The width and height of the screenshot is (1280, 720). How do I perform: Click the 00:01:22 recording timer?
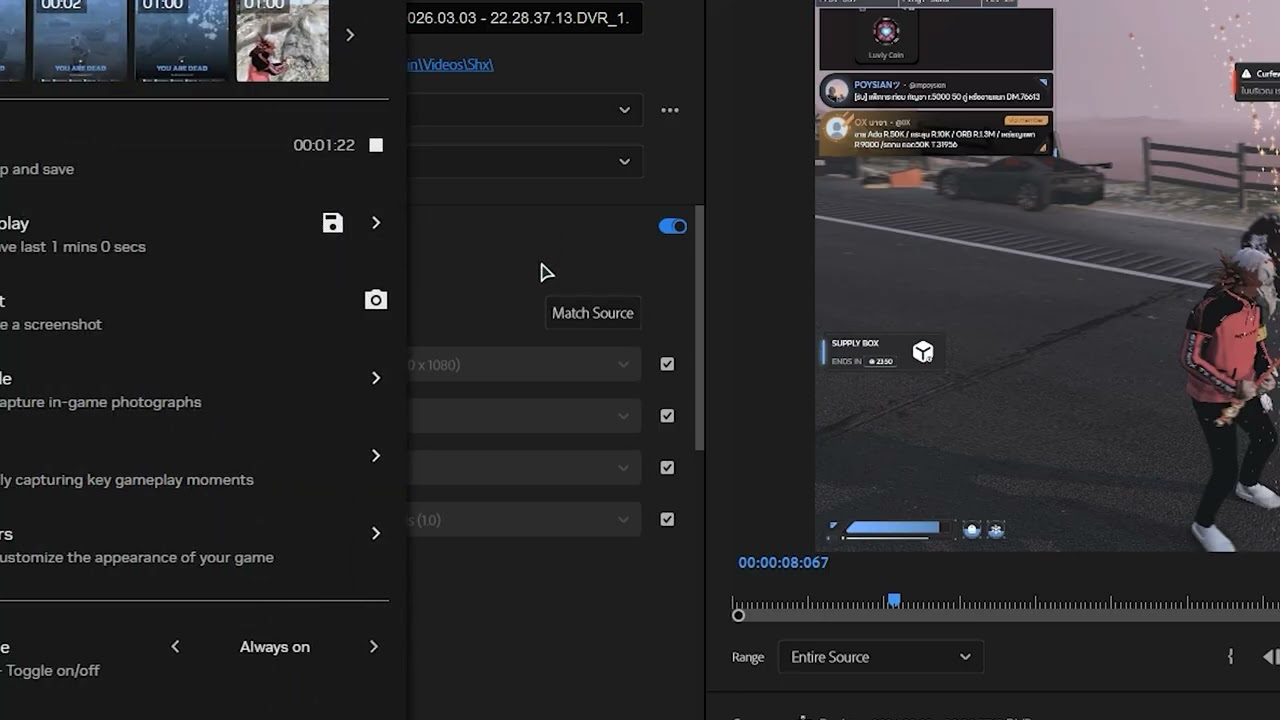pyautogui.click(x=324, y=145)
